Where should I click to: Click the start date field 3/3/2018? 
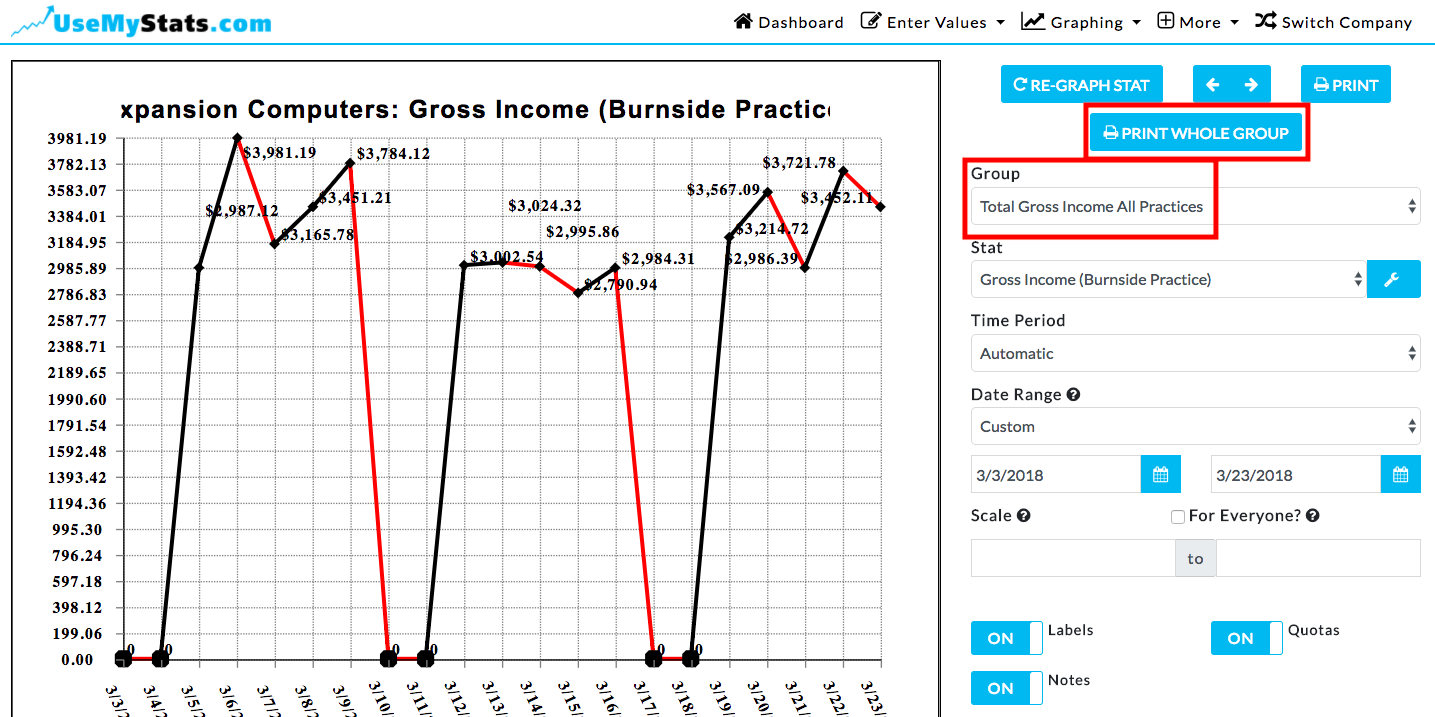[x=1056, y=474]
